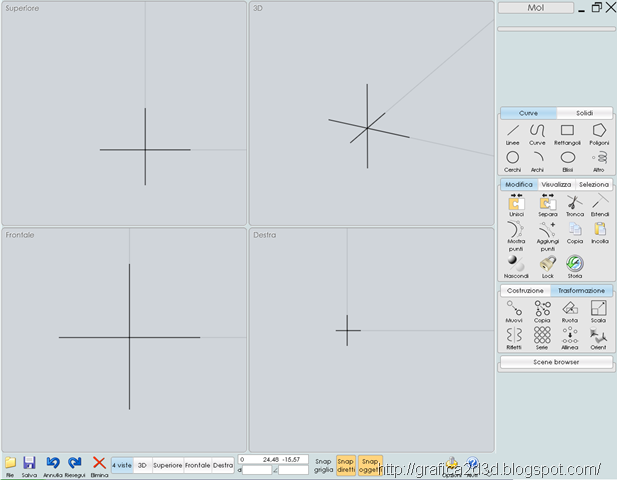Viewport: 617px width, 480px height.
Task: Open the Storia history icon
Action: pyautogui.click(x=575, y=267)
